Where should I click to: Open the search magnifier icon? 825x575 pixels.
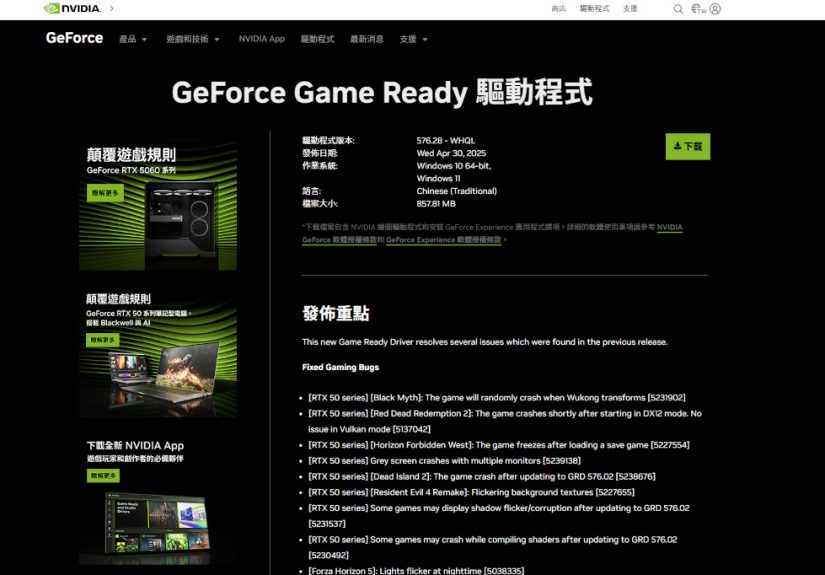coord(678,9)
